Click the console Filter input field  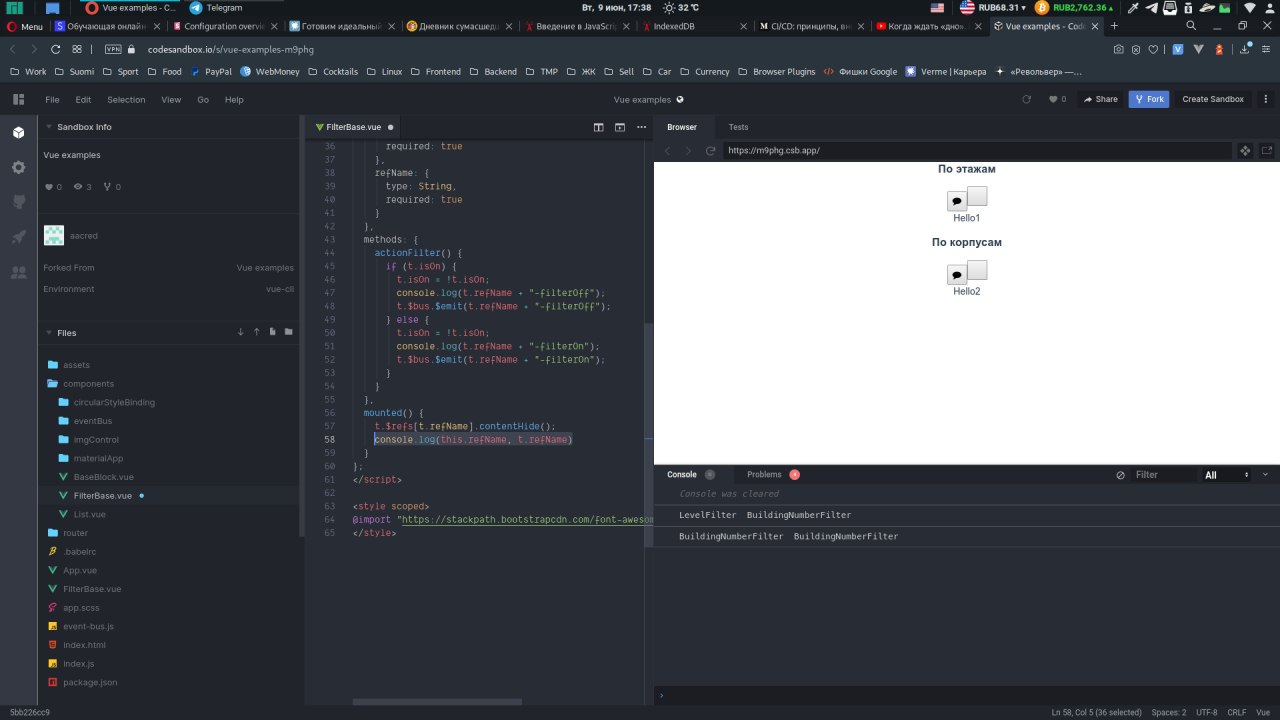pyautogui.click(x=1163, y=475)
